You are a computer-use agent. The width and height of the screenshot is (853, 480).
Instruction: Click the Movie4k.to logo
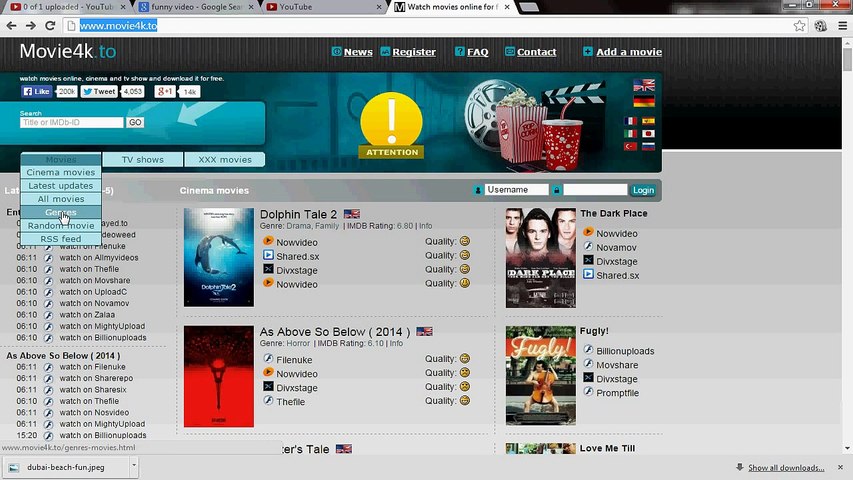point(67,51)
